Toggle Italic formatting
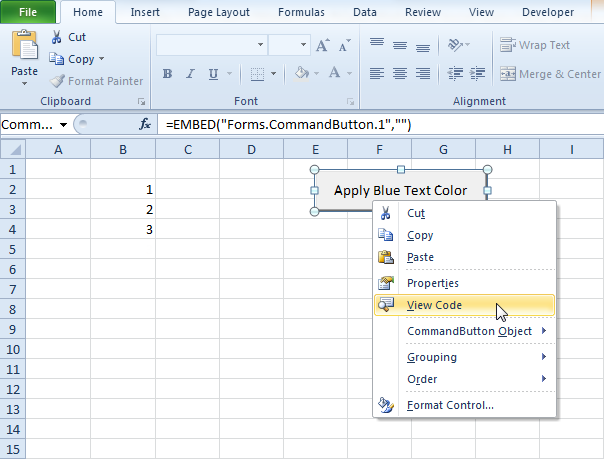Image resolution: width=604 pixels, height=459 pixels. (x=187, y=74)
